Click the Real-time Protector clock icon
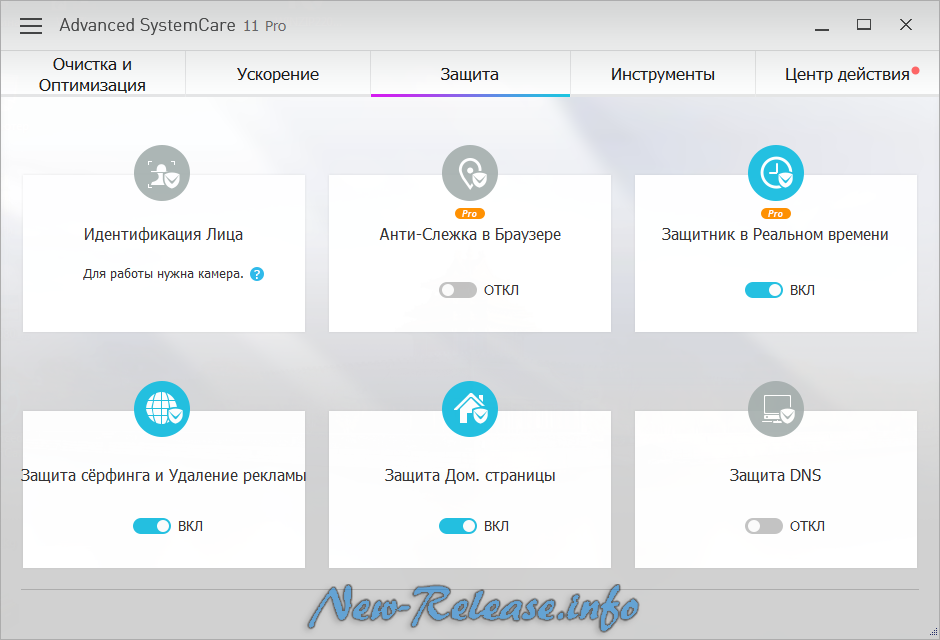This screenshot has width=940, height=640. [776, 173]
